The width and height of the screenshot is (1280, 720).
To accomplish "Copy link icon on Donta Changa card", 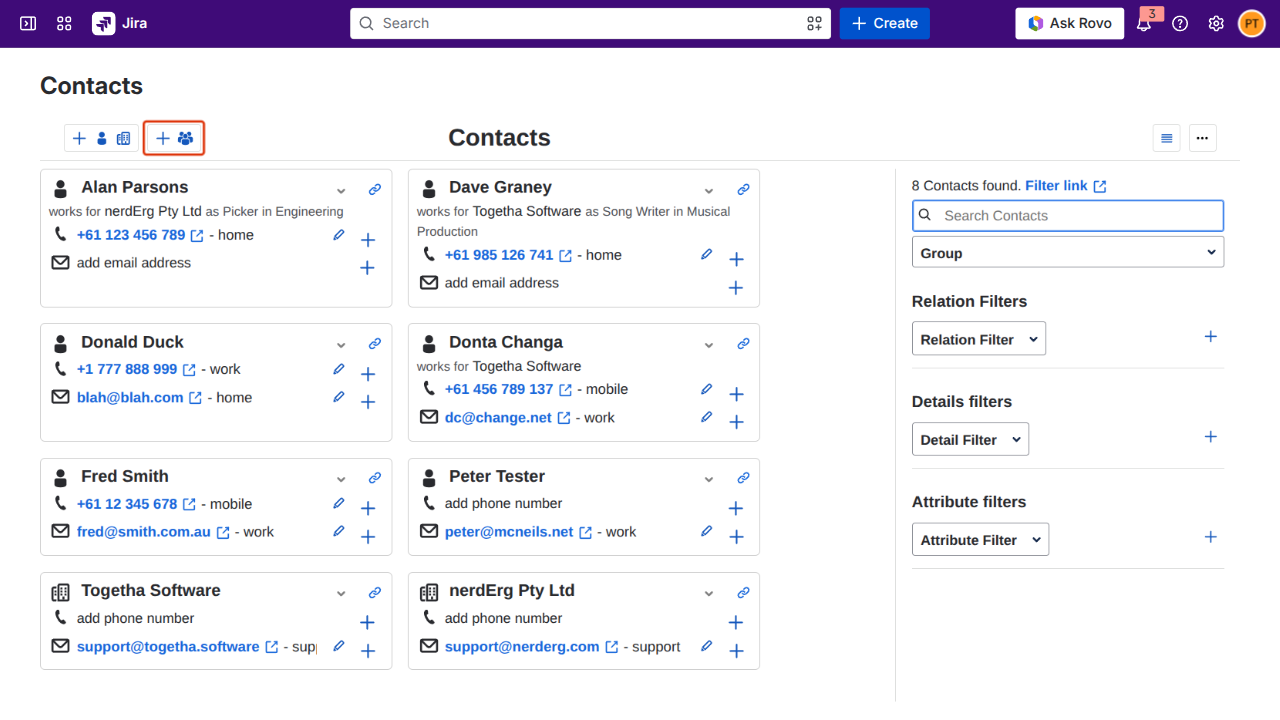I will (743, 344).
